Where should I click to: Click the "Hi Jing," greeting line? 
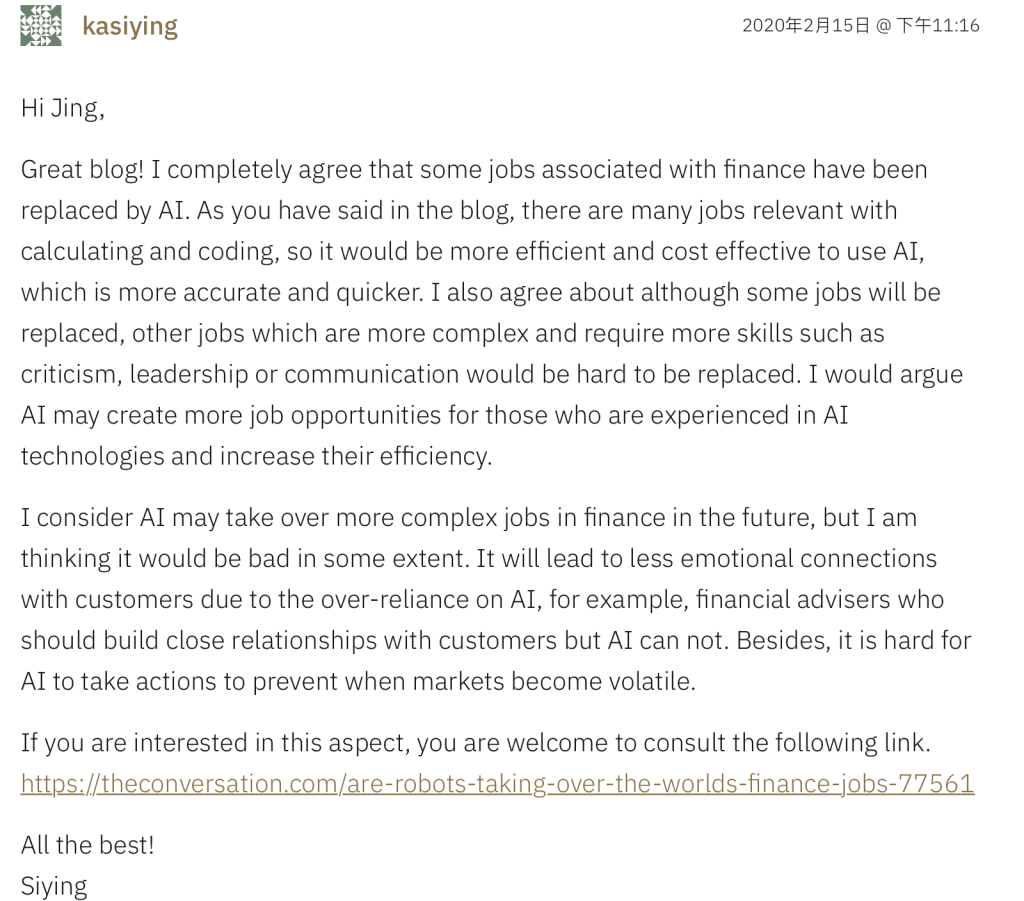[x=63, y=108]
